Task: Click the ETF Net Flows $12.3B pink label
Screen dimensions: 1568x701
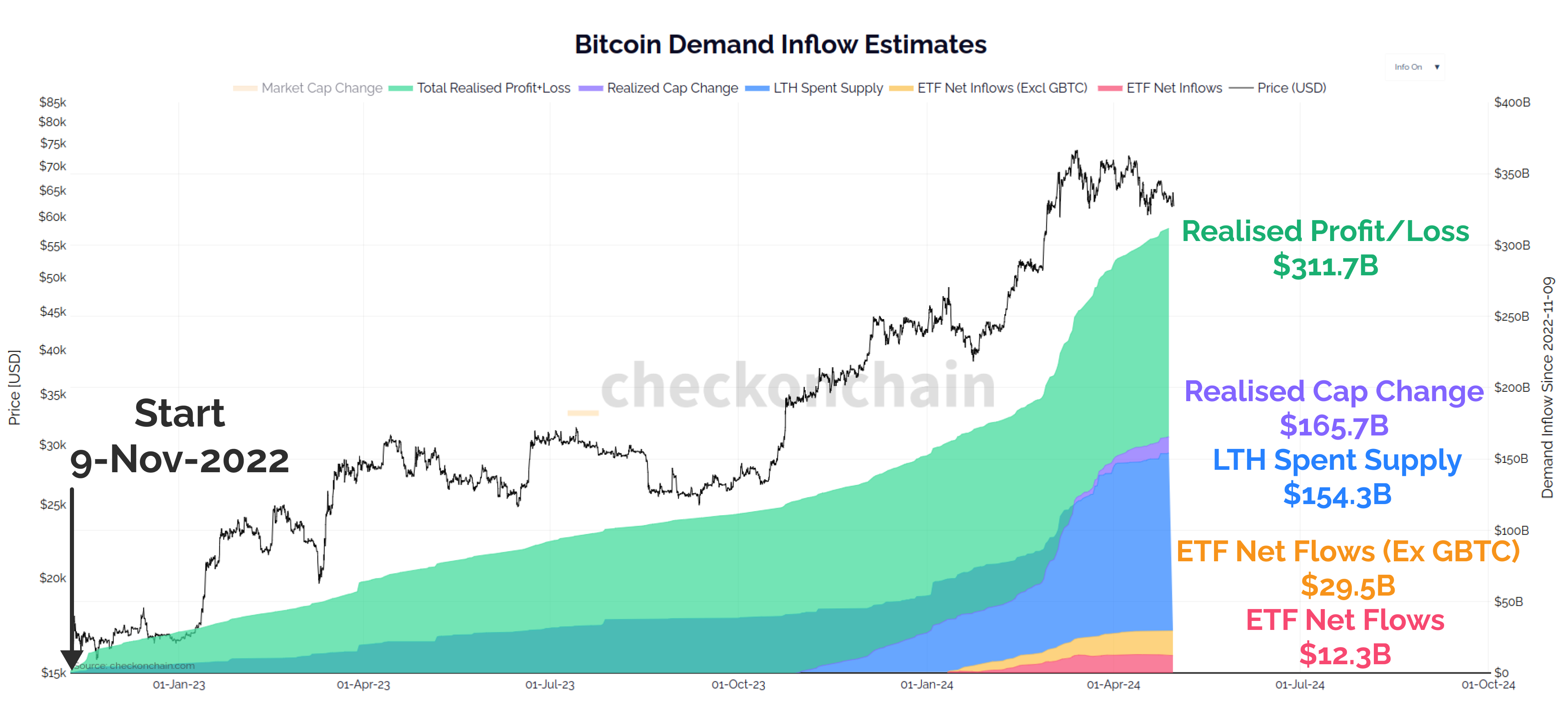Action: coord(1345,638)
